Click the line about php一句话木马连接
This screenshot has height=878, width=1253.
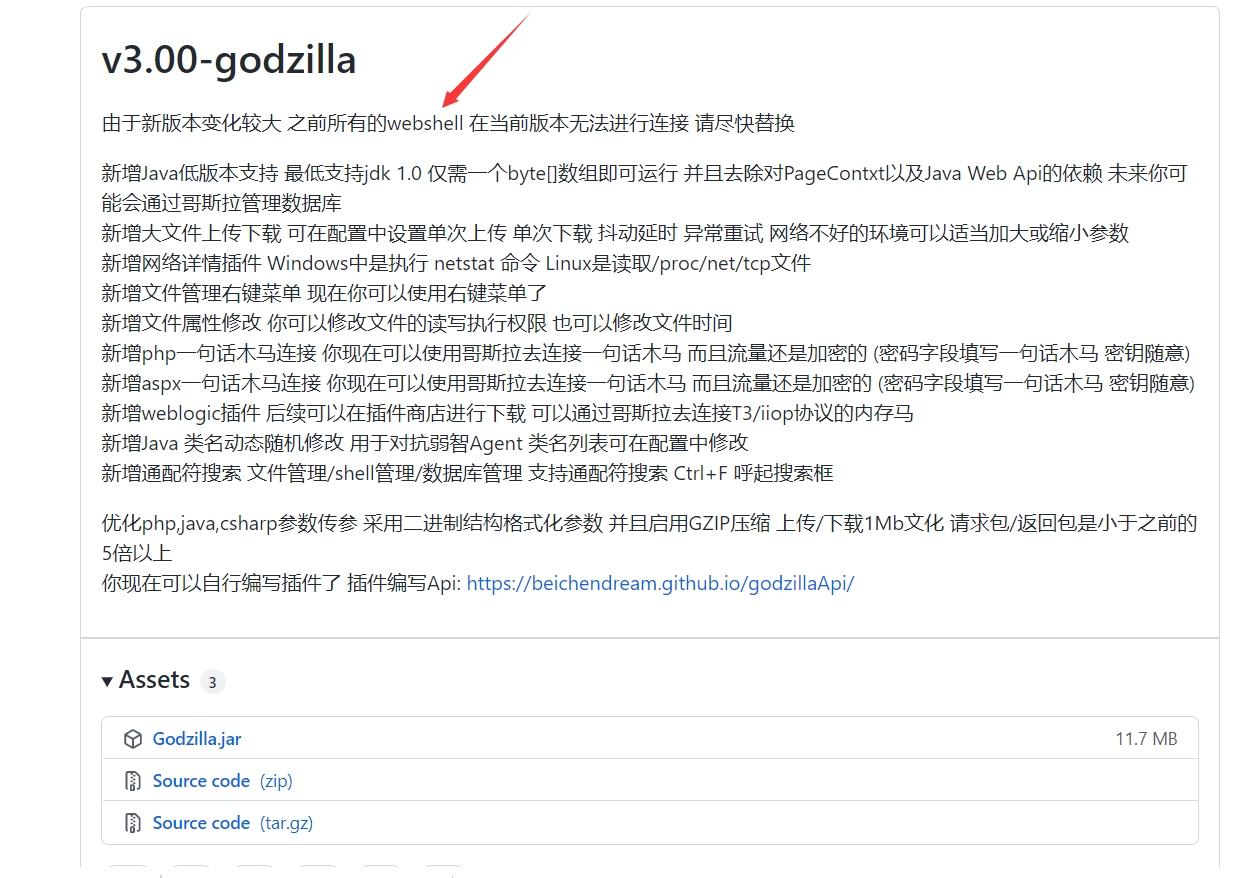tap(646, 353)
